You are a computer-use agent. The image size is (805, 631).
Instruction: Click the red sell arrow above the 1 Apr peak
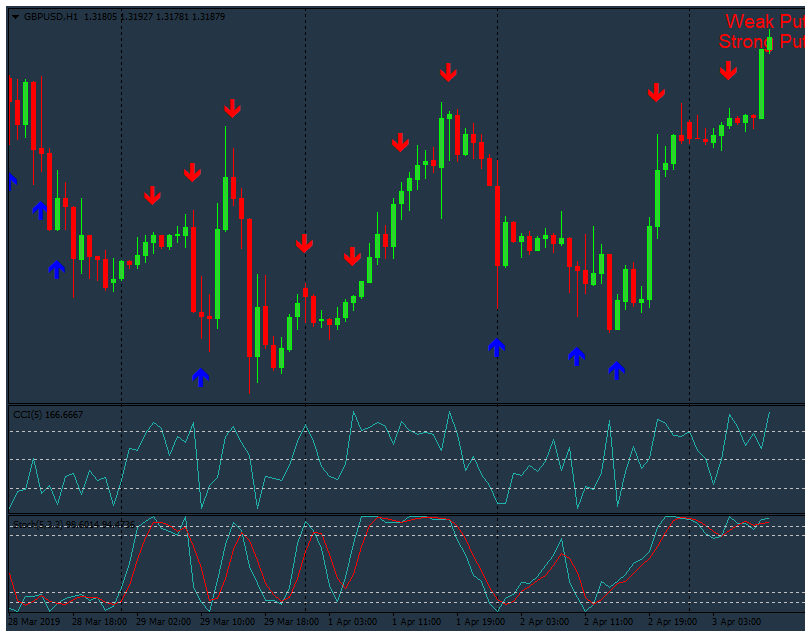pos(448,72)
